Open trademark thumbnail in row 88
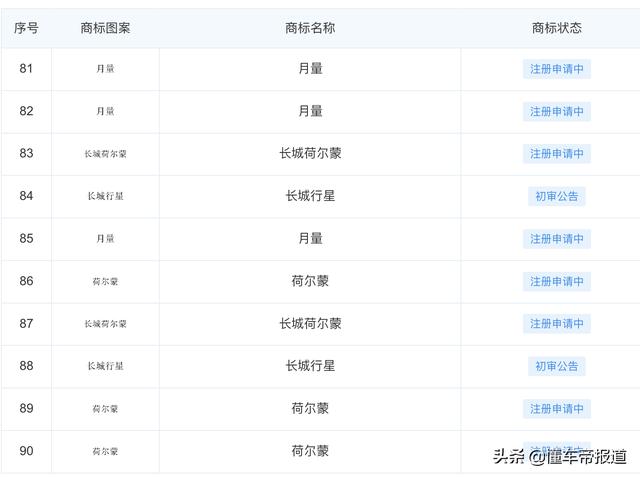 pyautogui.click(x=105, y=366)
